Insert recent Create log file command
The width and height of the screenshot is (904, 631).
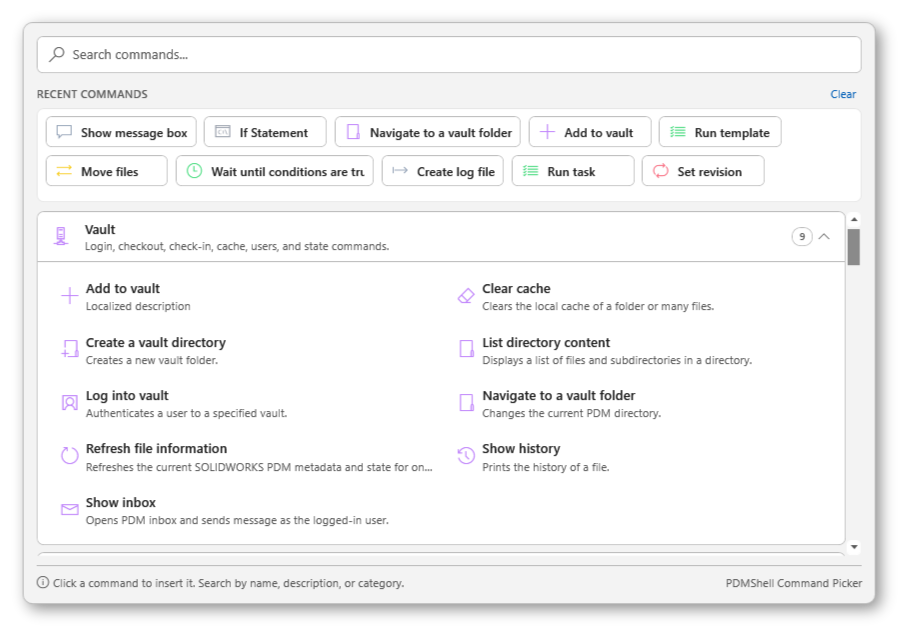[443, 171]
